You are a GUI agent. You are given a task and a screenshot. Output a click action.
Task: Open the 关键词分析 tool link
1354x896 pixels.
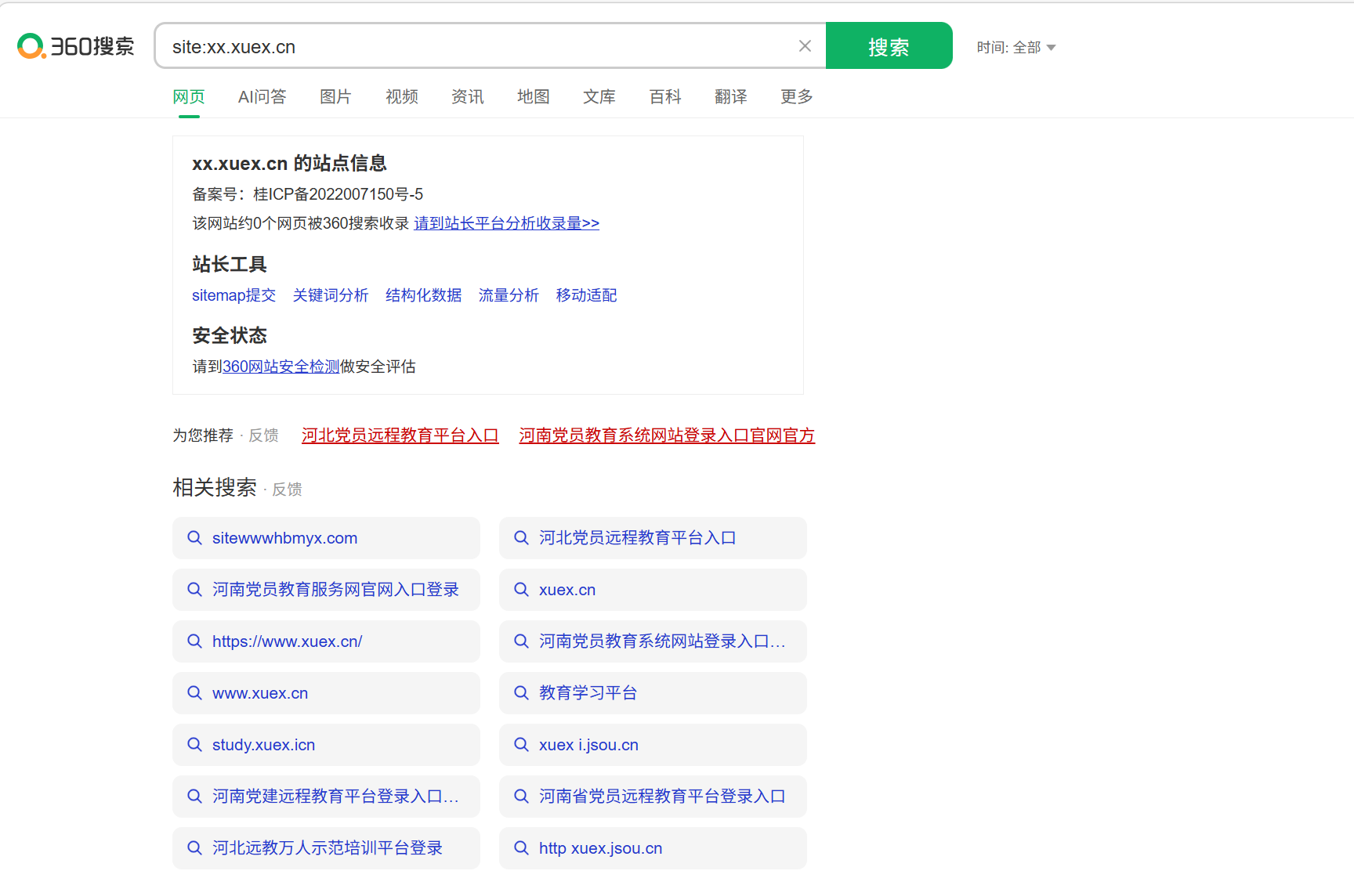(x=331, y=295)
